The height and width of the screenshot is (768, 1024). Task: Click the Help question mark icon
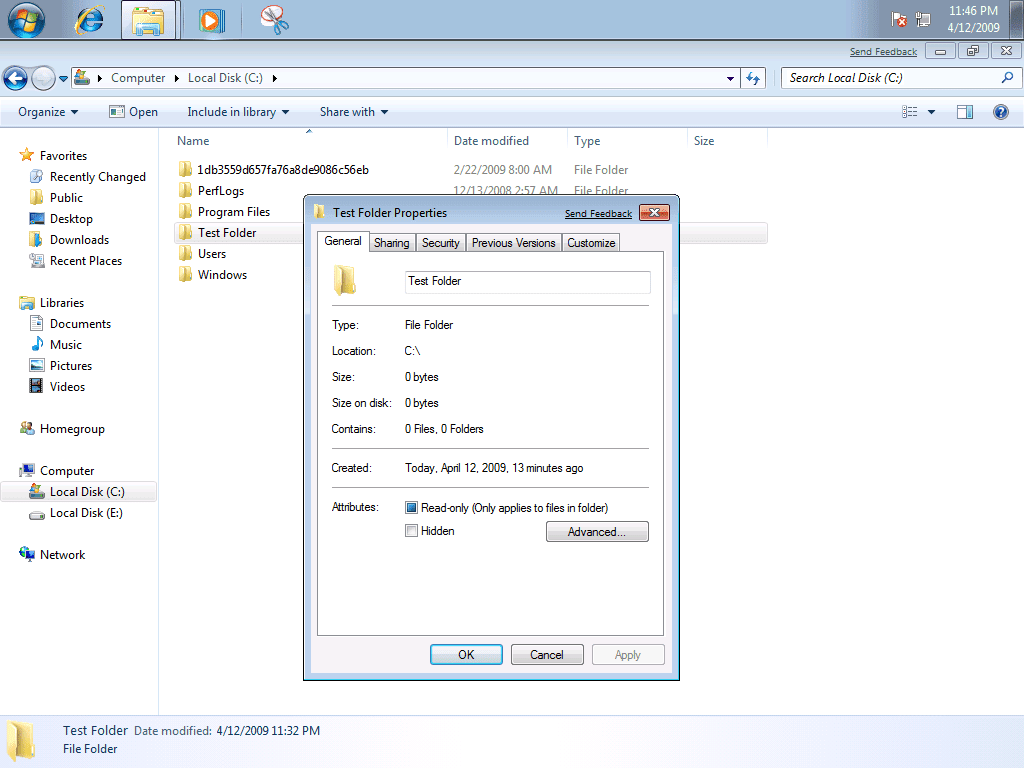pyautogui.click(x=1000, y=112)
